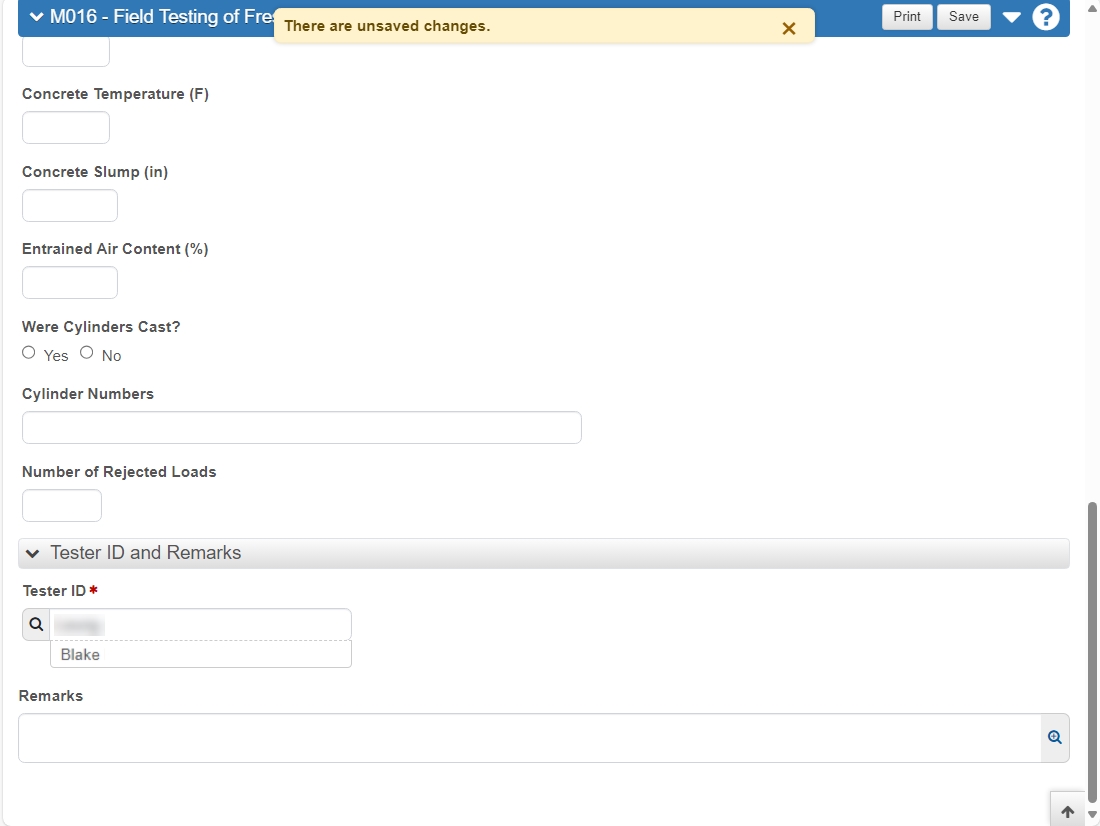This screenshot has width=1100, height=826.
Task: Open the header actions dropdown arrow
Action: click(x=1011, y=17)
